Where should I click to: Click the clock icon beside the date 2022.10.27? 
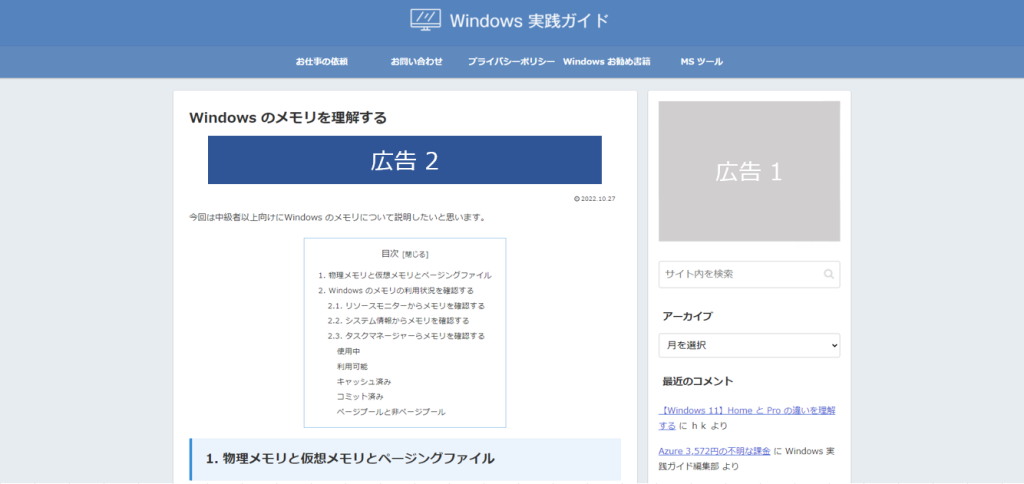pyautogui.click(x=577, y=199)
